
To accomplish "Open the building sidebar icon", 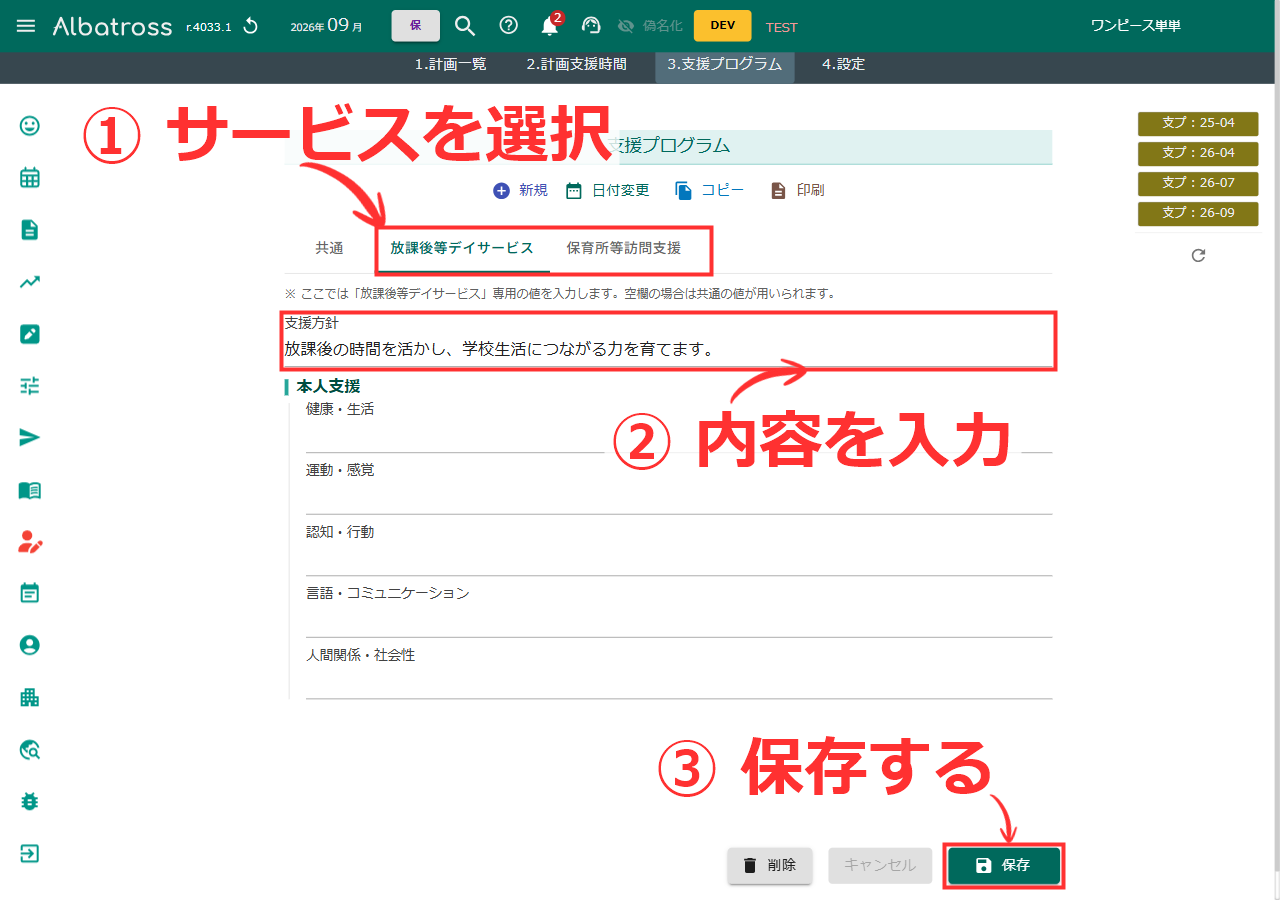I will [30, 698].
